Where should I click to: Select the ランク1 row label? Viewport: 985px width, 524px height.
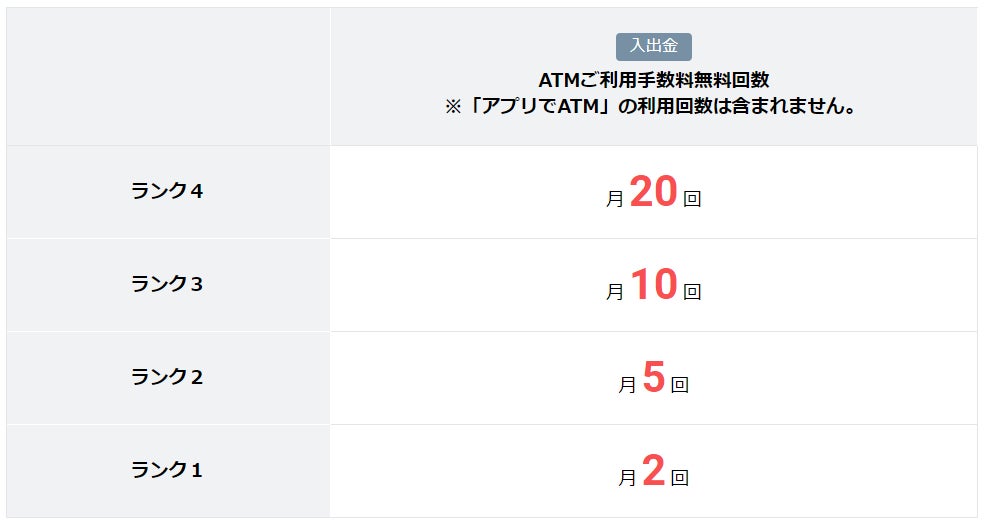167,470
